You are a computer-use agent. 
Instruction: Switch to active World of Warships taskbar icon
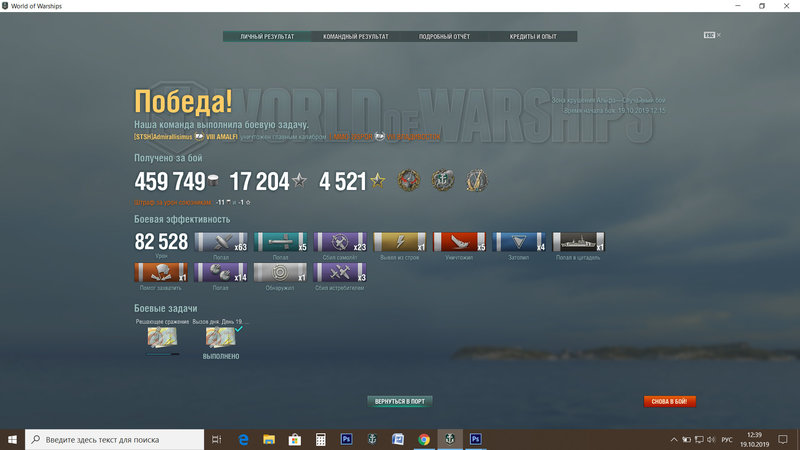pos(449,439)
